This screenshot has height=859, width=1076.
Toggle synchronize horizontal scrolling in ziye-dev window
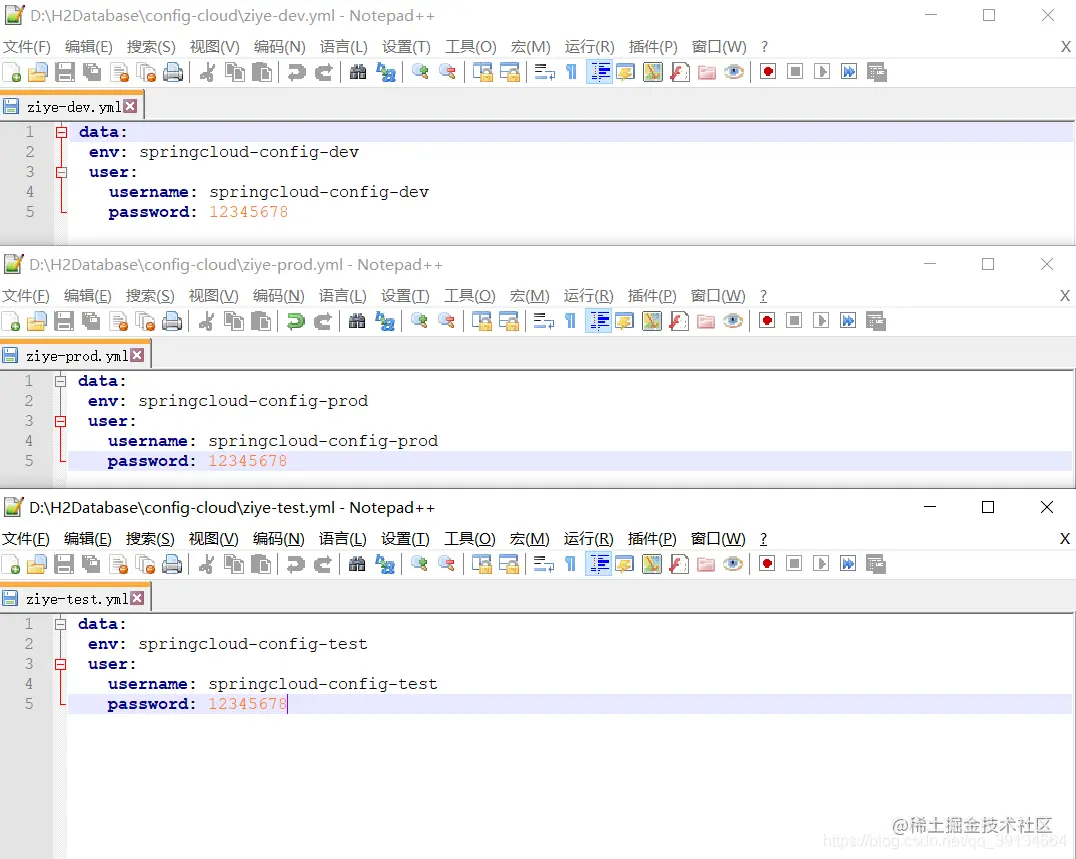click(x=510, y=72)
